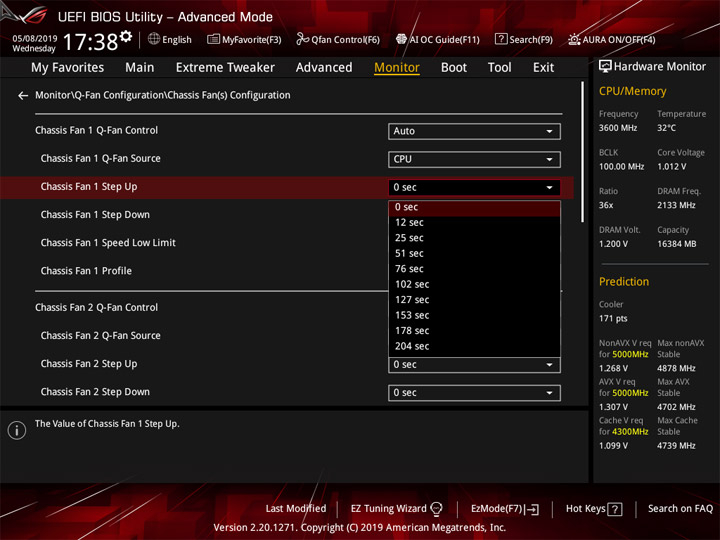The height and width of the screenshot is (540, 720).
Task: Open Qfan Control(F6) text label
Action: pos(345,40)
